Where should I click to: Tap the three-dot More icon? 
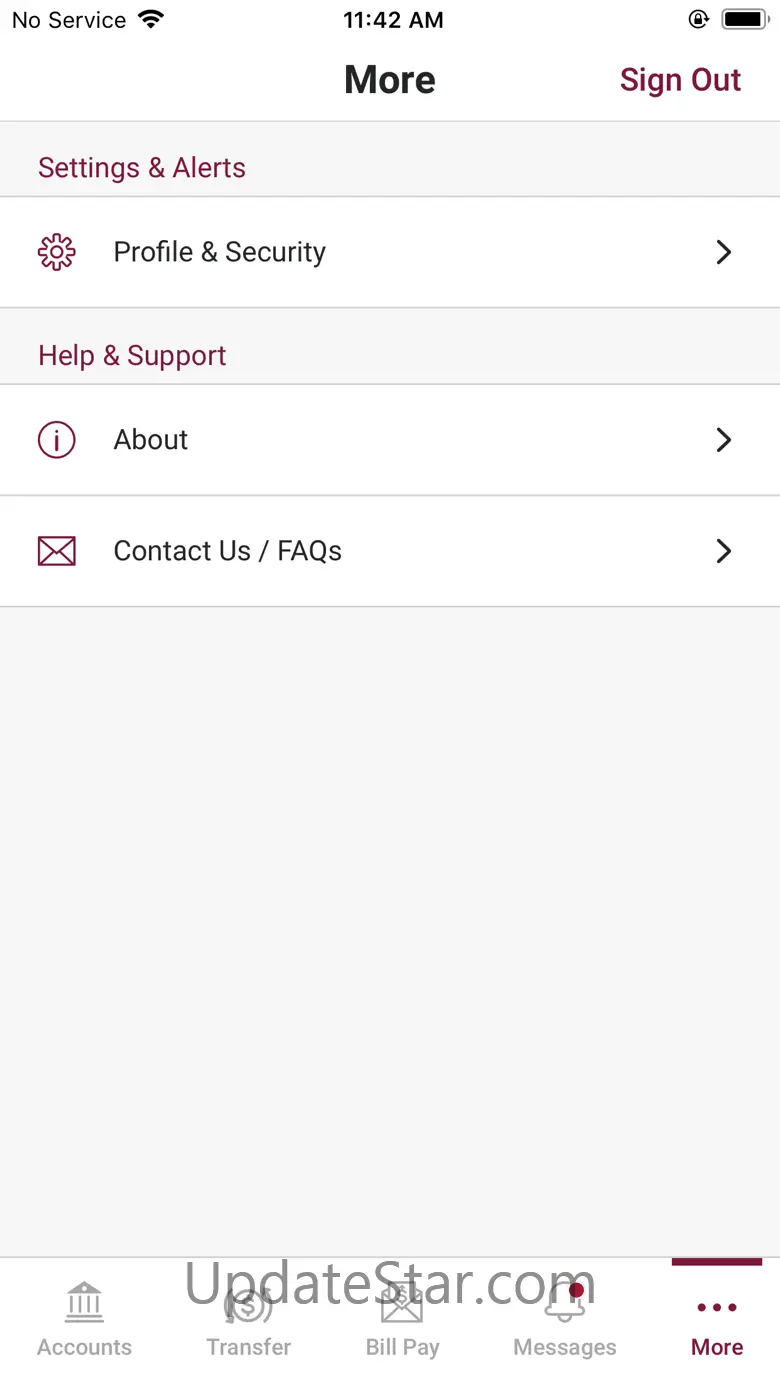point(717,1307)
